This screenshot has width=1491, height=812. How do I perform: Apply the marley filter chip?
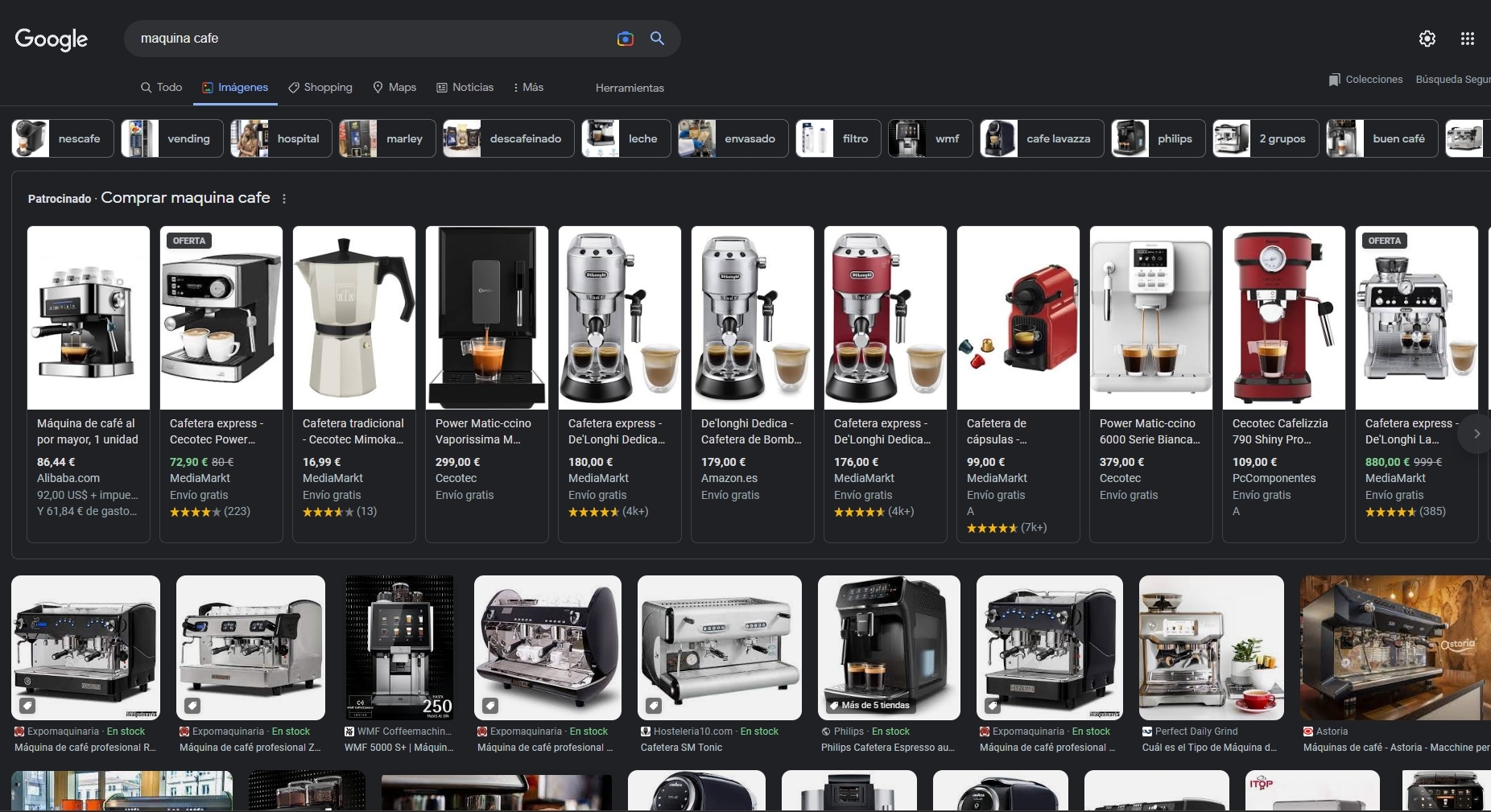388,138
